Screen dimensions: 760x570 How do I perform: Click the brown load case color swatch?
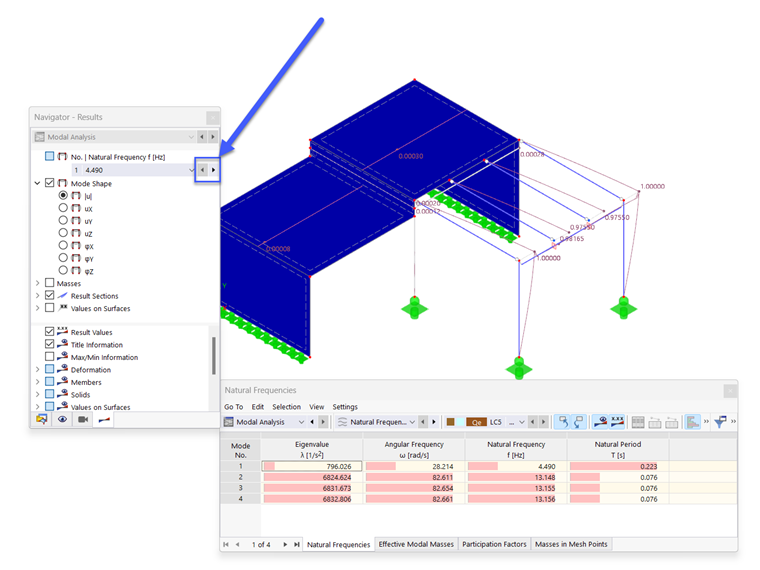pyautogui.click(x=450, y=422)
